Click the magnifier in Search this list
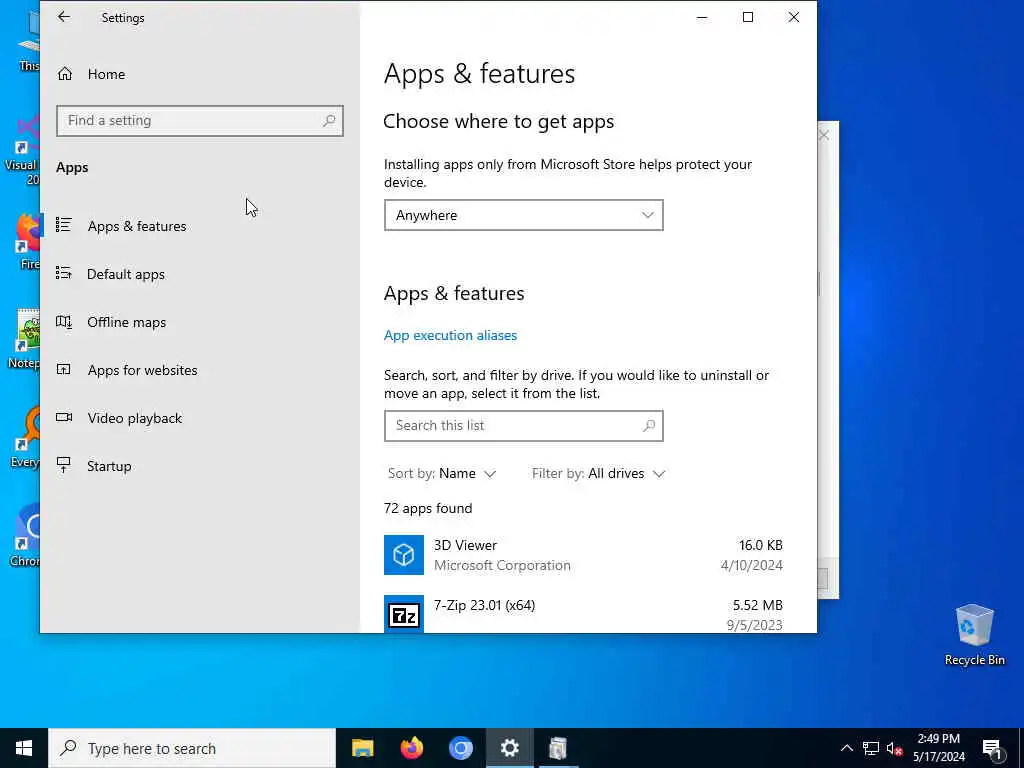This screenshot has width=1024, height=768. 648,426
